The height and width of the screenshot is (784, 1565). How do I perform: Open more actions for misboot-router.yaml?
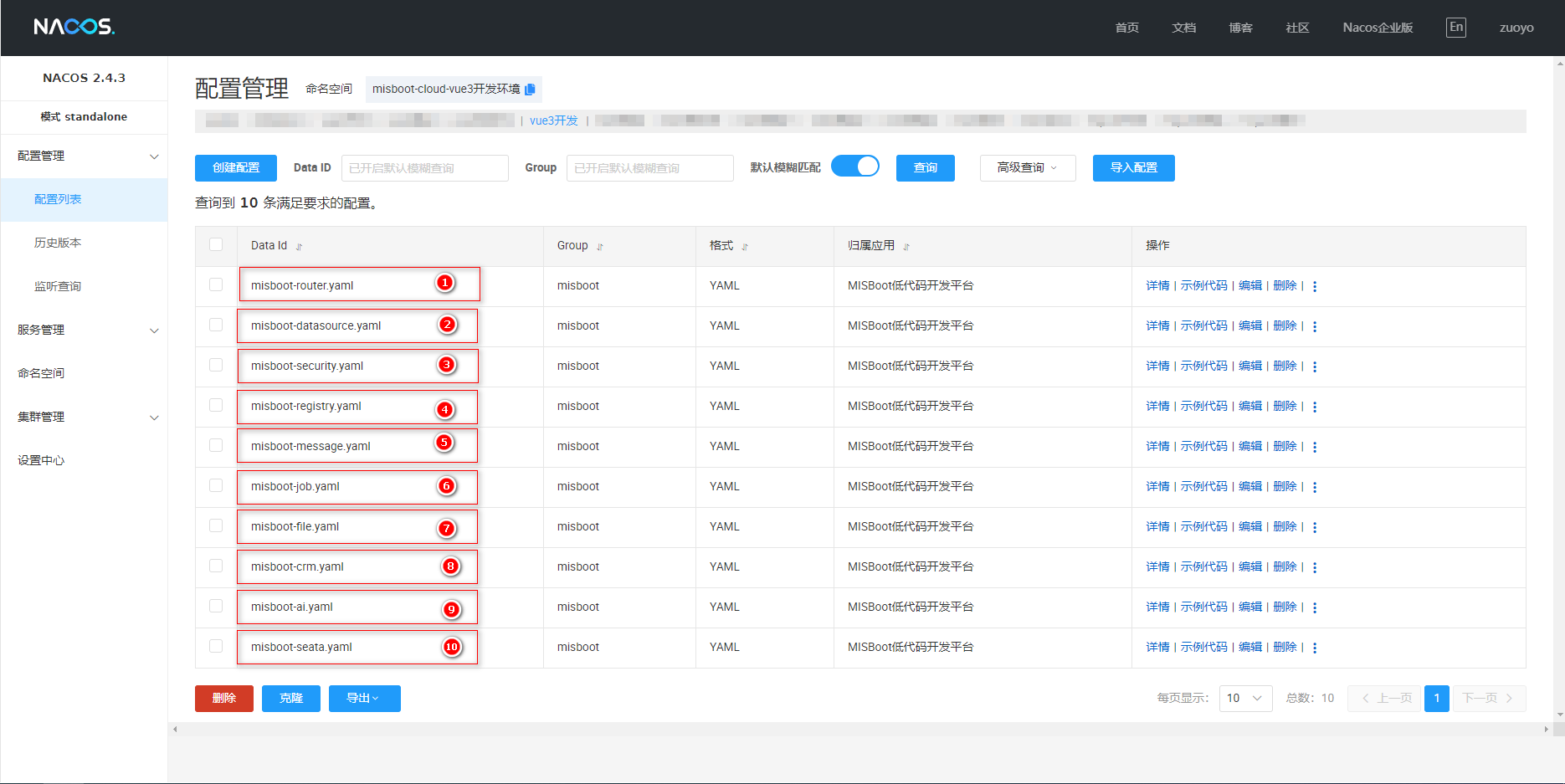click(1315, 286)
